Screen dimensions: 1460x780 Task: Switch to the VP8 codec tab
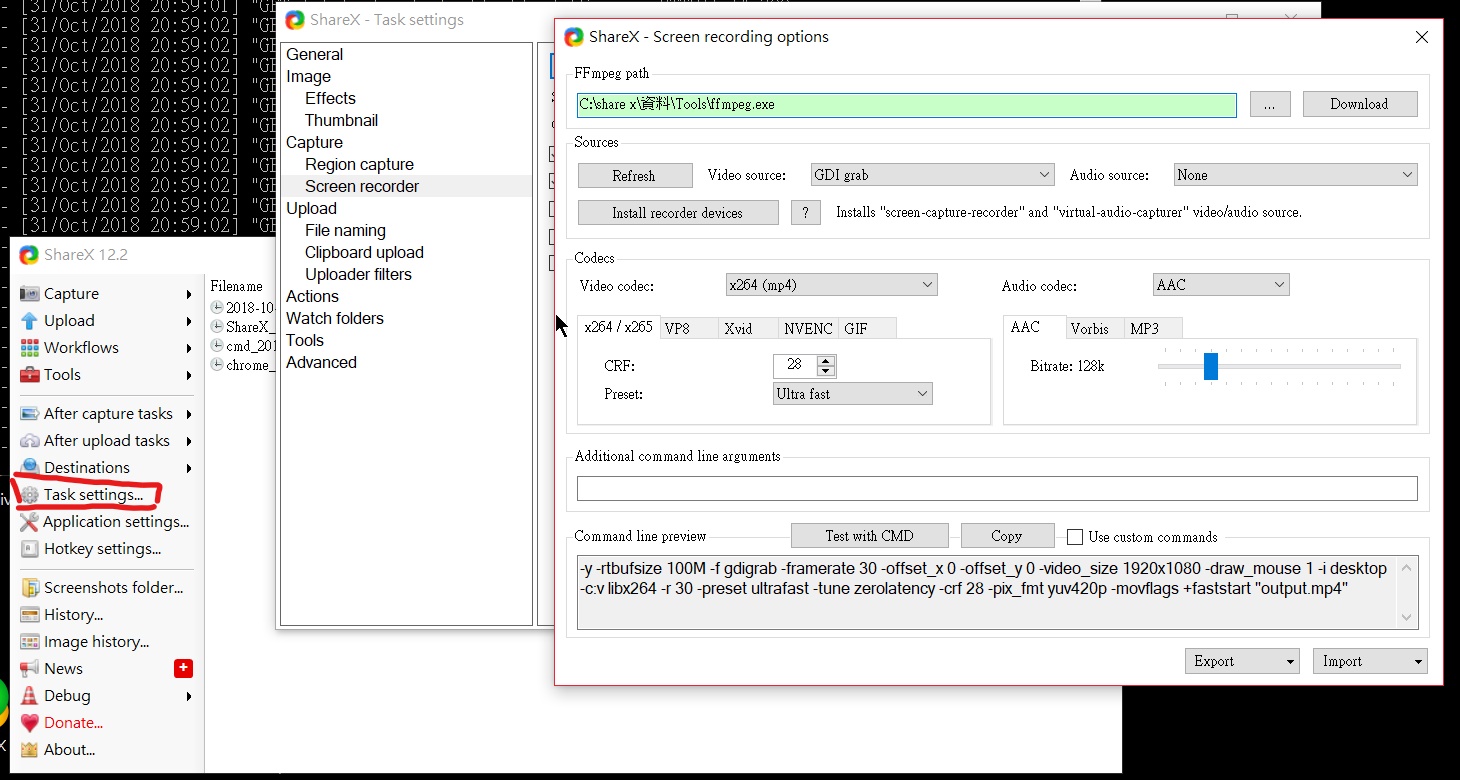[689, 328]
